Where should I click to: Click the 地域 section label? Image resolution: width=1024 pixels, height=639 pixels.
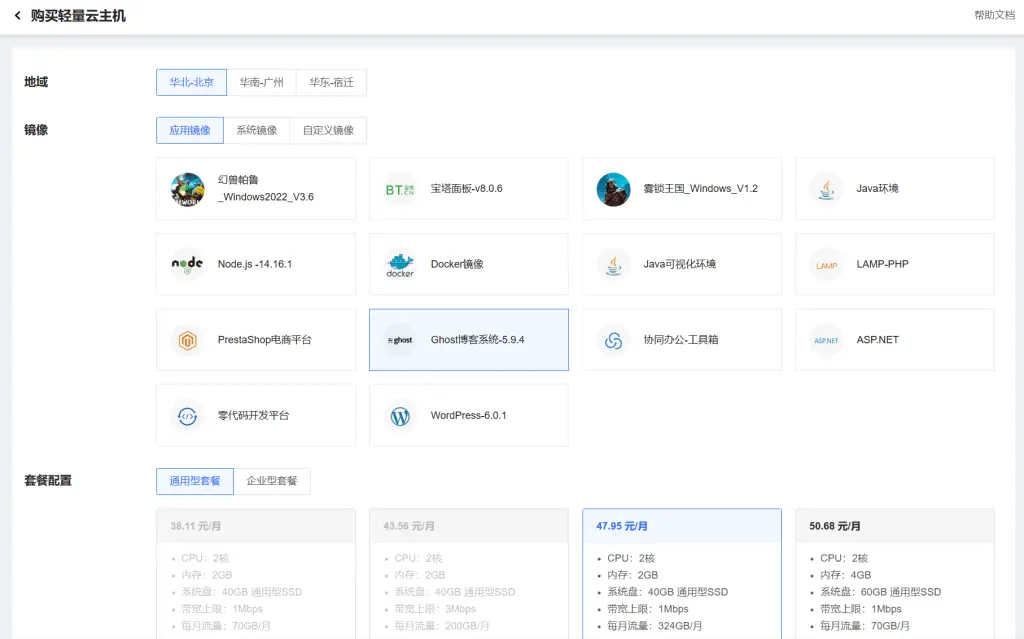pyautogui.click(x=36, y=82)
